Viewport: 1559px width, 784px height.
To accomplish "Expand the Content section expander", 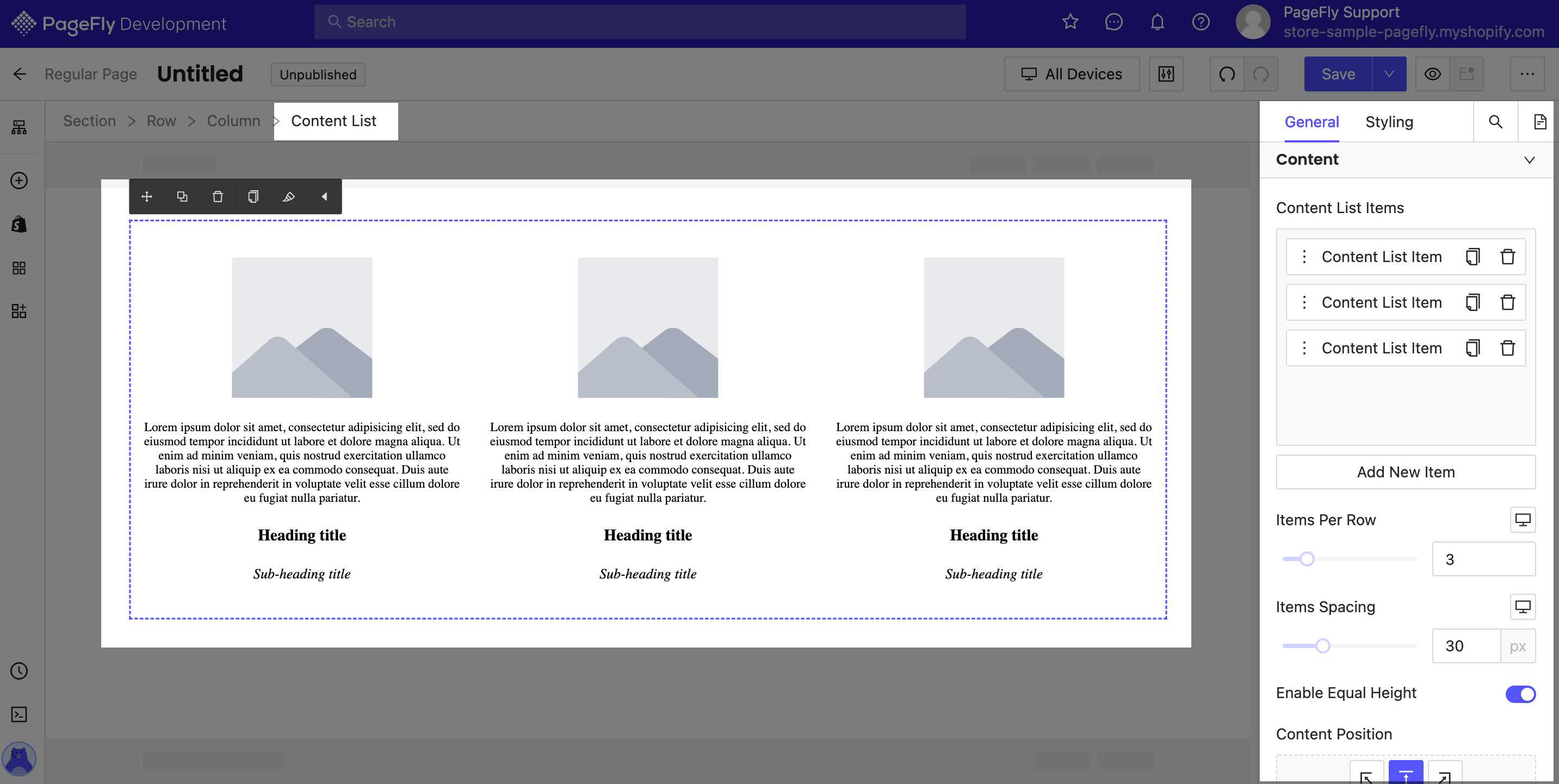I will point(1528,159).
